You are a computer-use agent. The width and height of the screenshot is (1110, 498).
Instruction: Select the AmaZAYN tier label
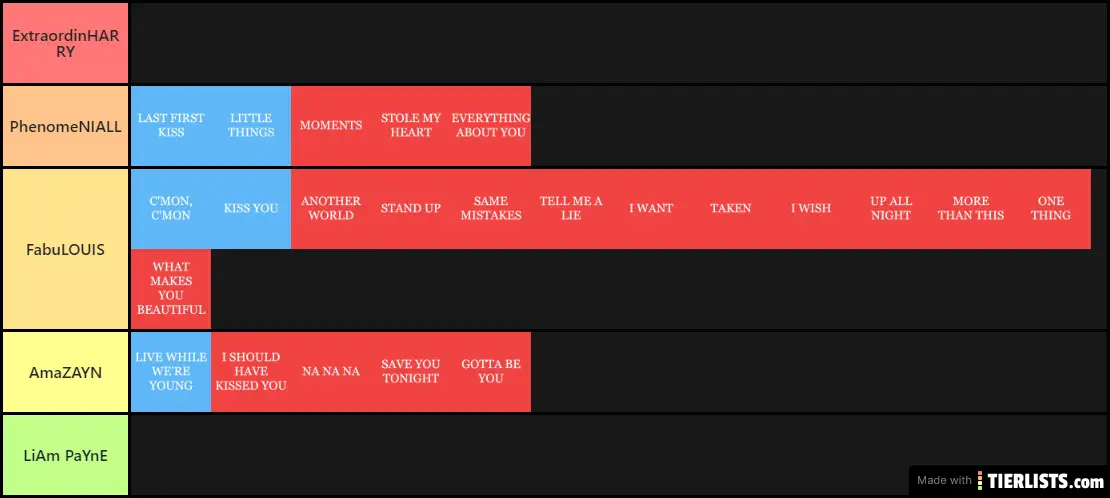tap(66, 372)
